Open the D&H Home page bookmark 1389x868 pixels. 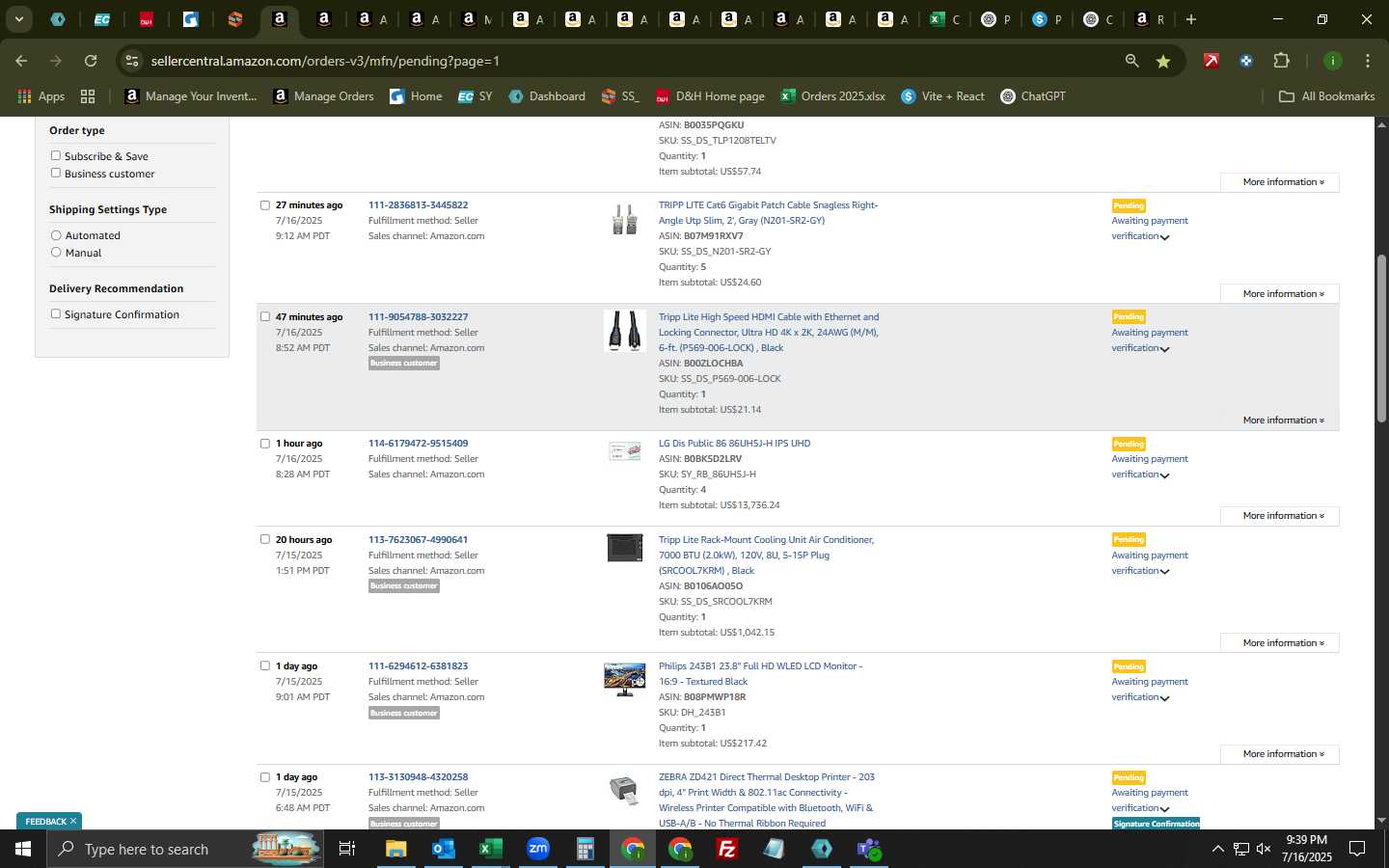710,96
